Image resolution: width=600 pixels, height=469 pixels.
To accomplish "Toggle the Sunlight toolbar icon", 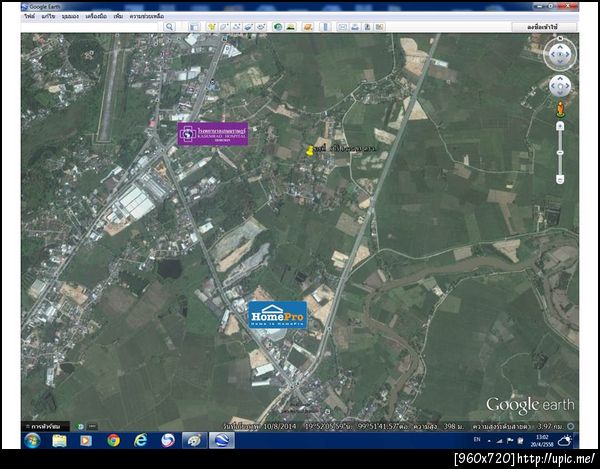I will 290,27.
